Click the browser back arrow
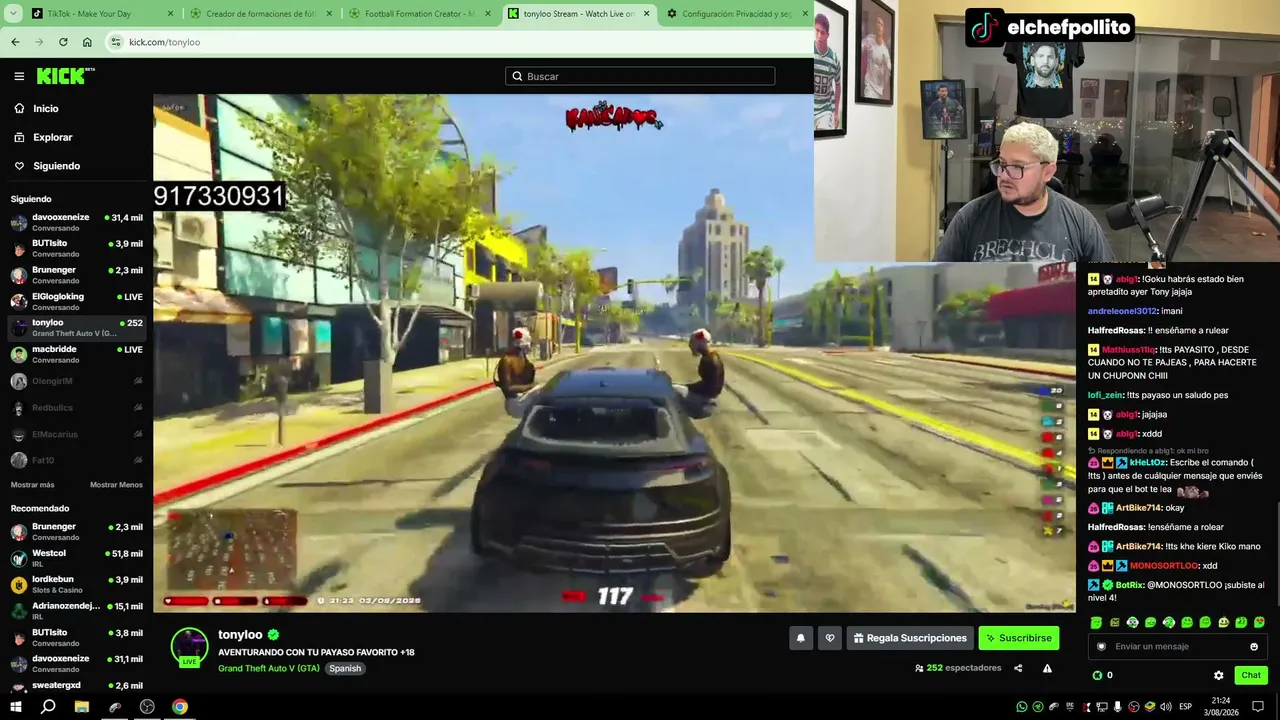The image size is (1280, 720). [15, 42]
